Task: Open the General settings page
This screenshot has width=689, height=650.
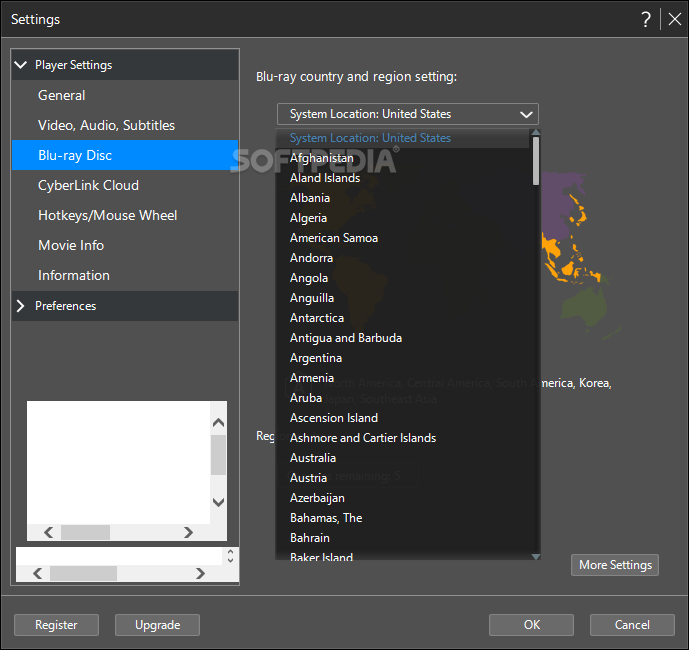Action: tap(125, 95)
